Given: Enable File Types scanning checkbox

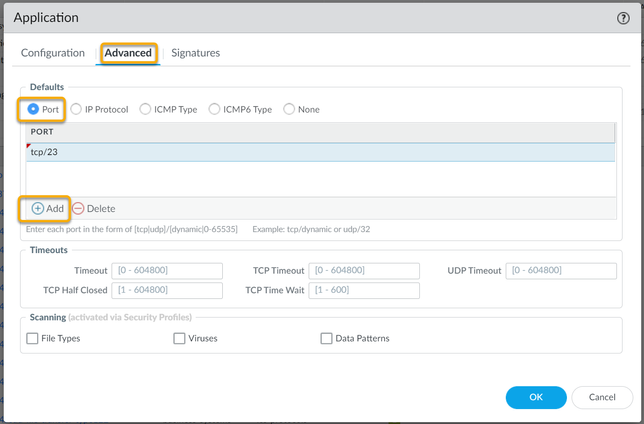Looking at the screenshot, I should [x=32, y=338].
